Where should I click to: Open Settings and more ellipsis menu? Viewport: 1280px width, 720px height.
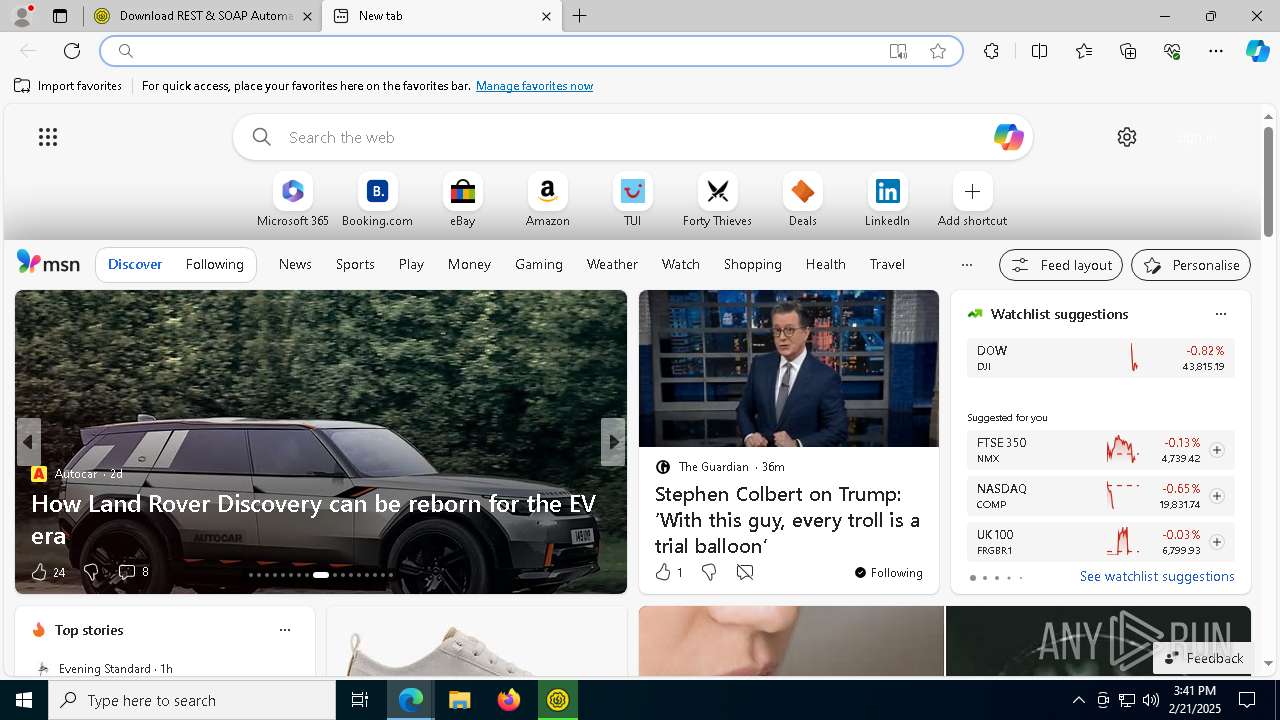[x=1216, y=51]
